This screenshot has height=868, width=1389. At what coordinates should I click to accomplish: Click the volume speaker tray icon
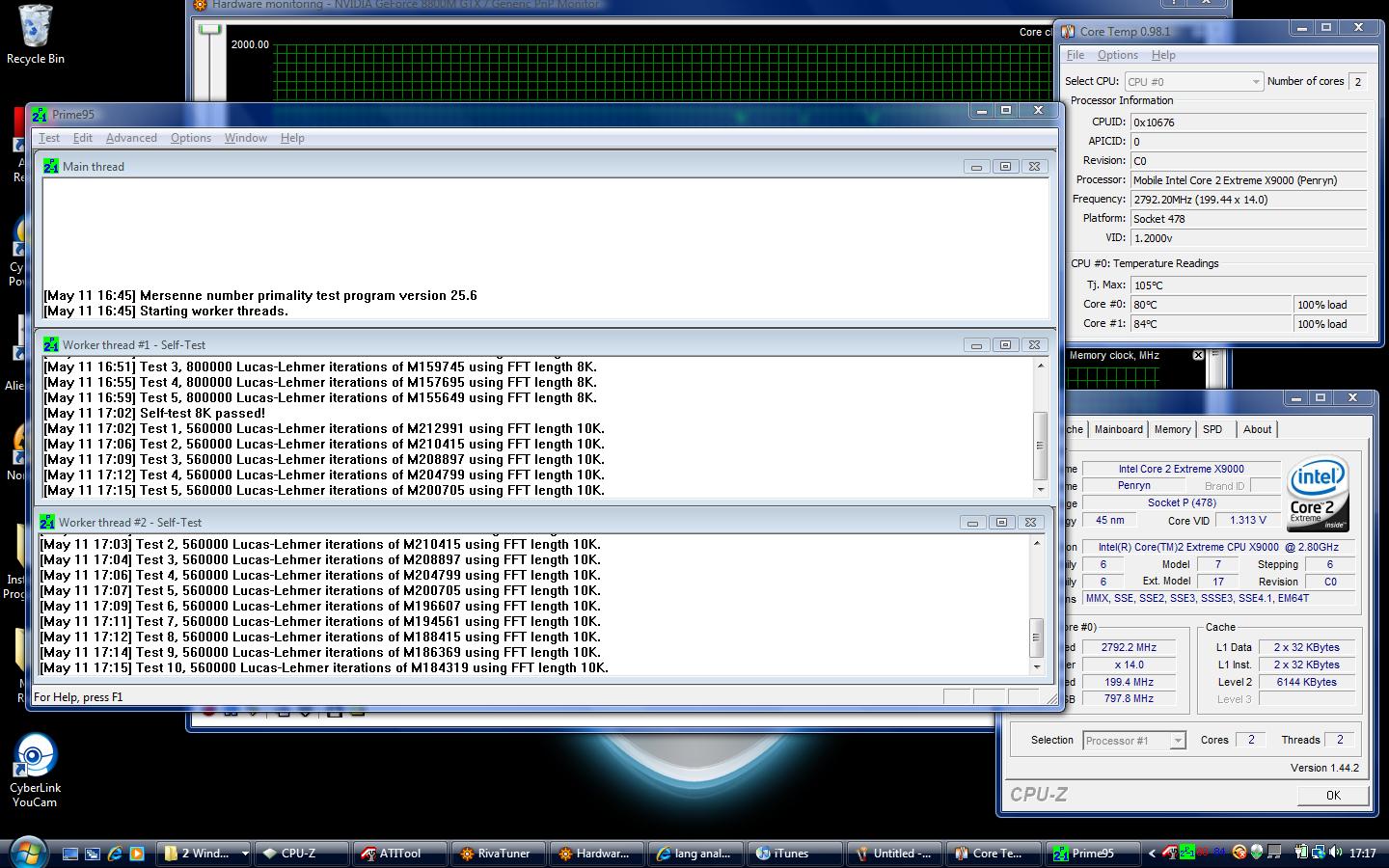tap(1335, 853)
